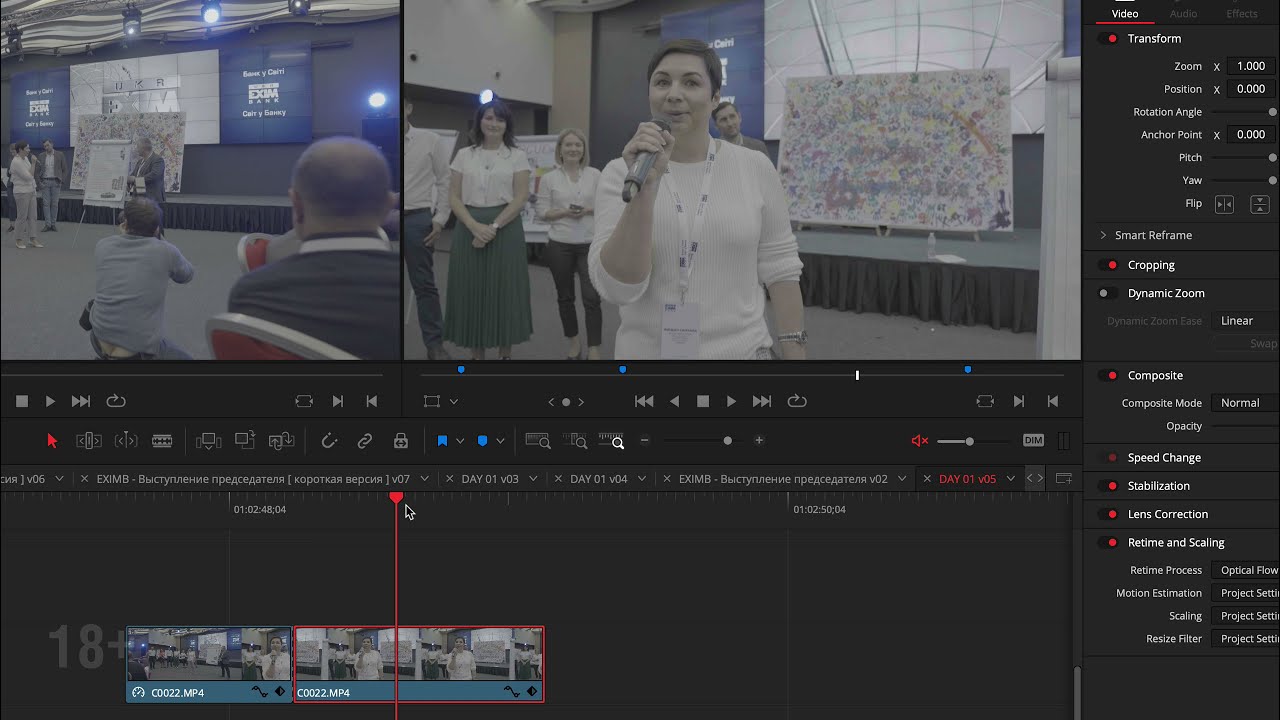Switch to the Effects inspector tab
Viewport: 1280px width, 720px height.
[x=1242, y=13]
